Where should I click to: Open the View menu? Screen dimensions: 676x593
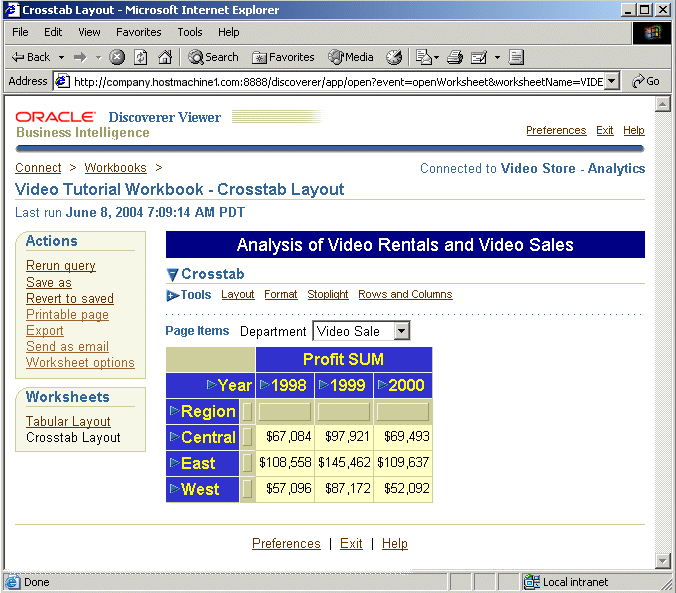[89, 32]
